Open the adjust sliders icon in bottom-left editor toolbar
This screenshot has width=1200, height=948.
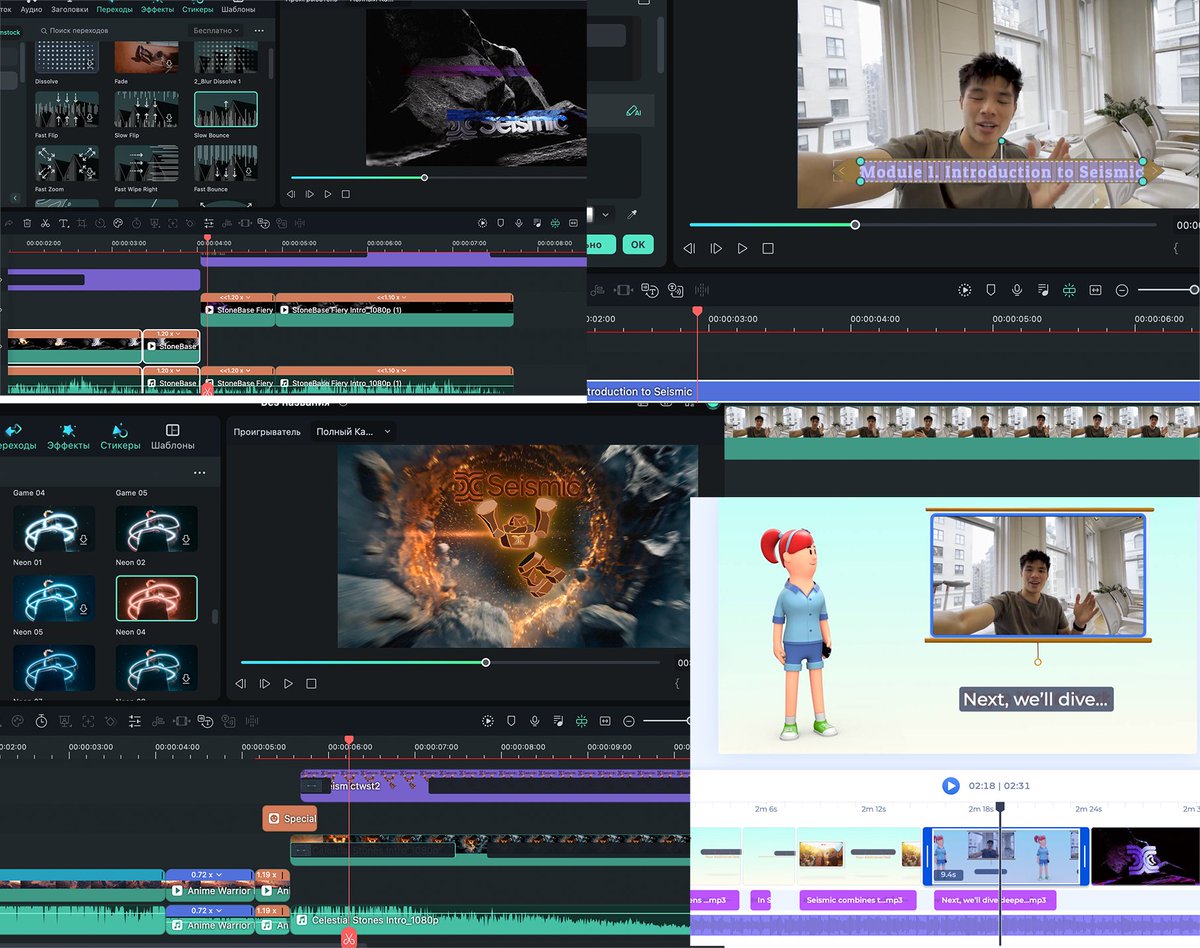(135, 721)
